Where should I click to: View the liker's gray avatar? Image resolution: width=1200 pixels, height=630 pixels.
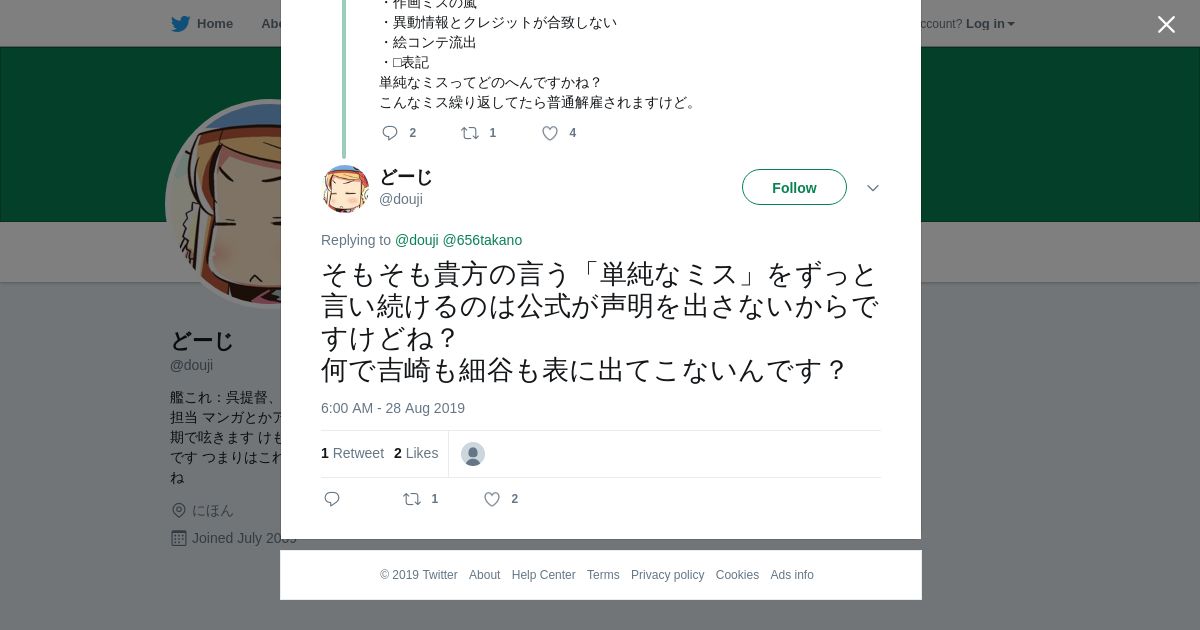tap(473, 454)
